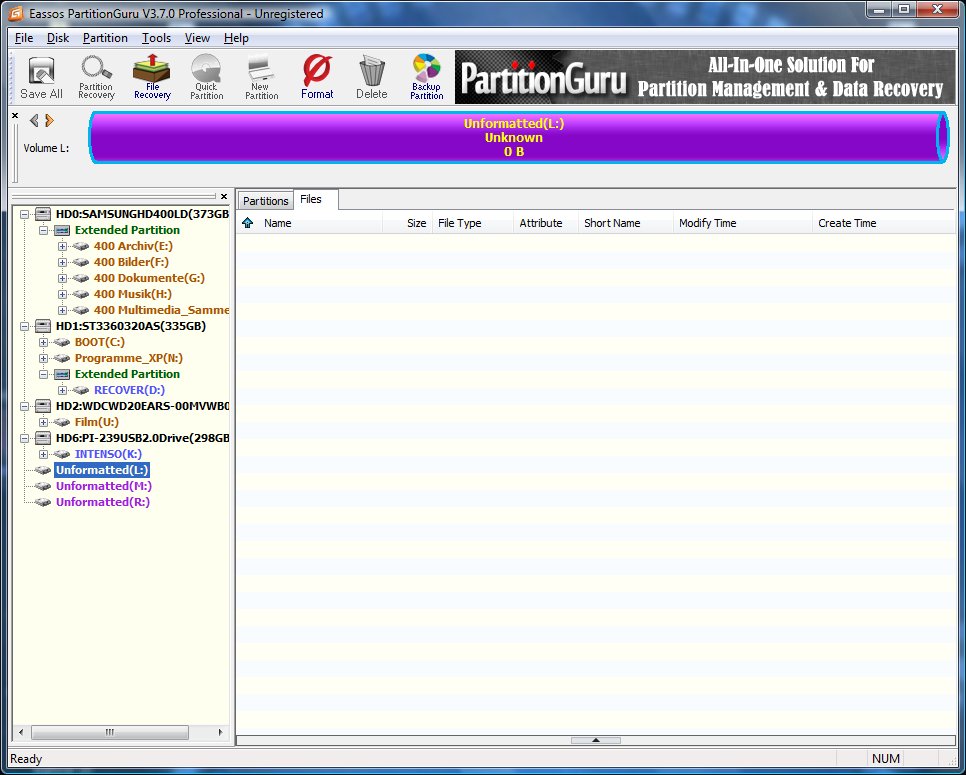The height and width of the screenshot is (775, 966).
Task: Go to previous disk with left arrow
Action: tap(34, 120)
